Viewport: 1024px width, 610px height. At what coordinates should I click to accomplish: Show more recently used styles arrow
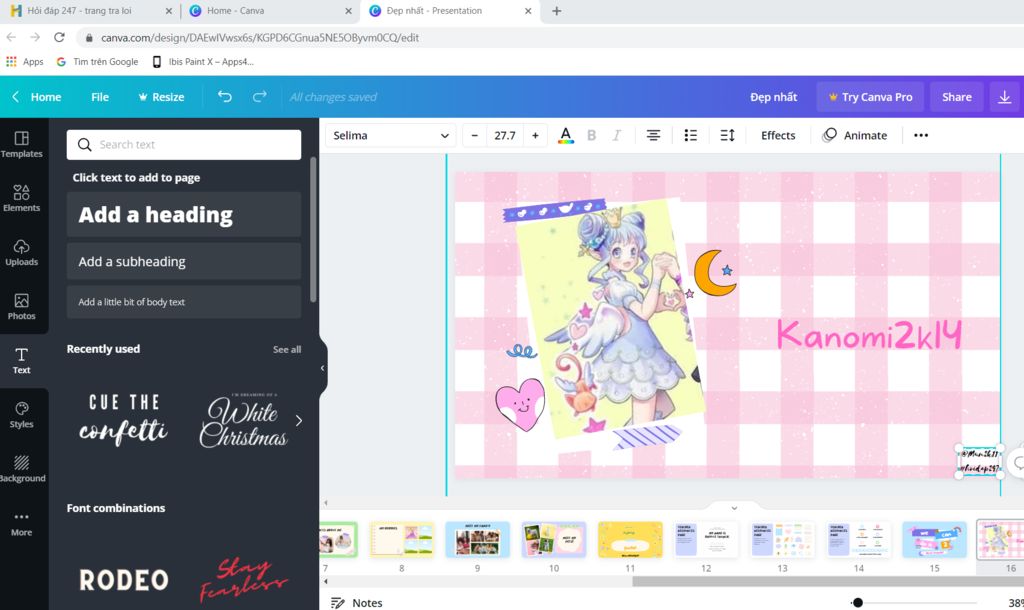click(x=299, y=421)
